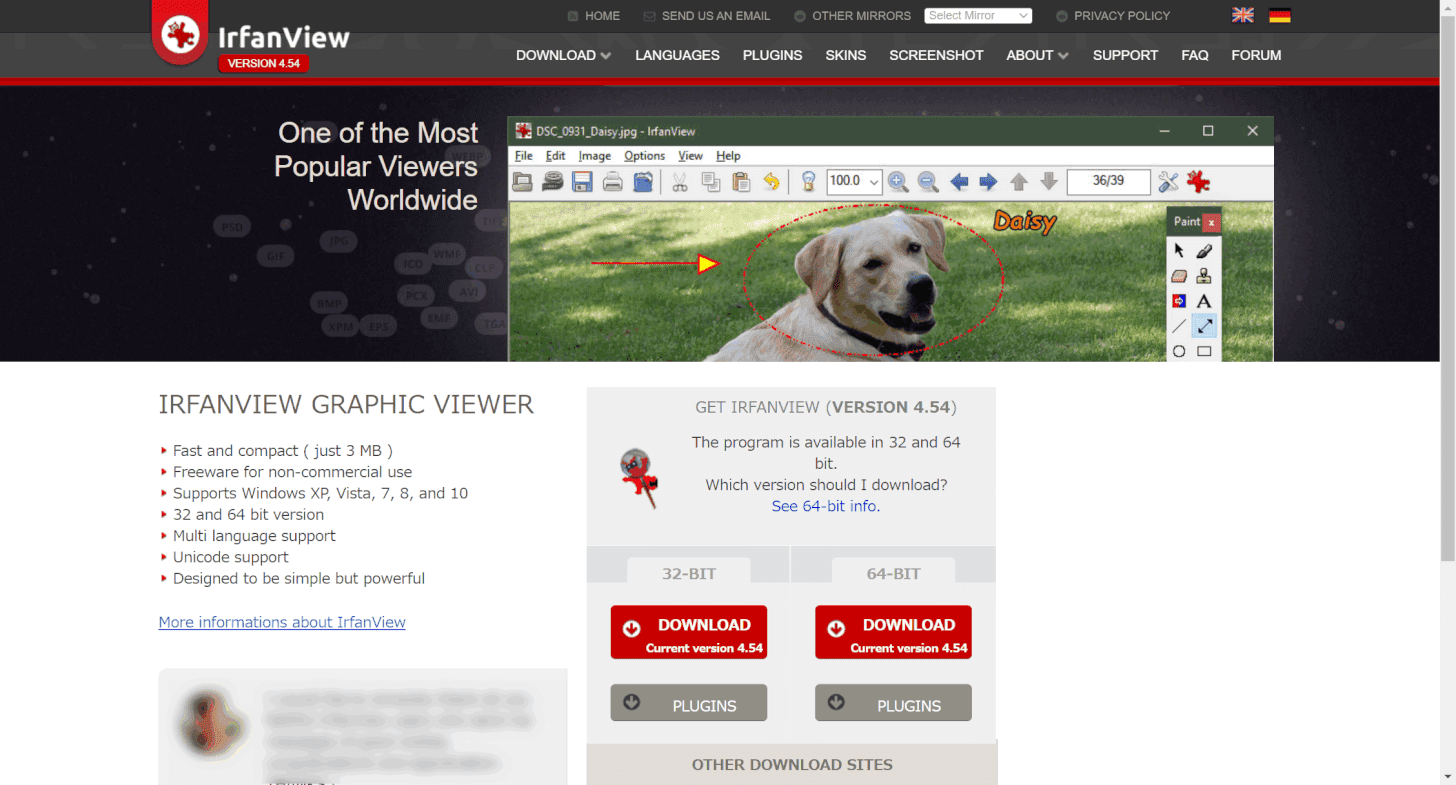Click the IrfanView red logo at top left
Screen dimensions: 1456x785
(x=180, y=34)
